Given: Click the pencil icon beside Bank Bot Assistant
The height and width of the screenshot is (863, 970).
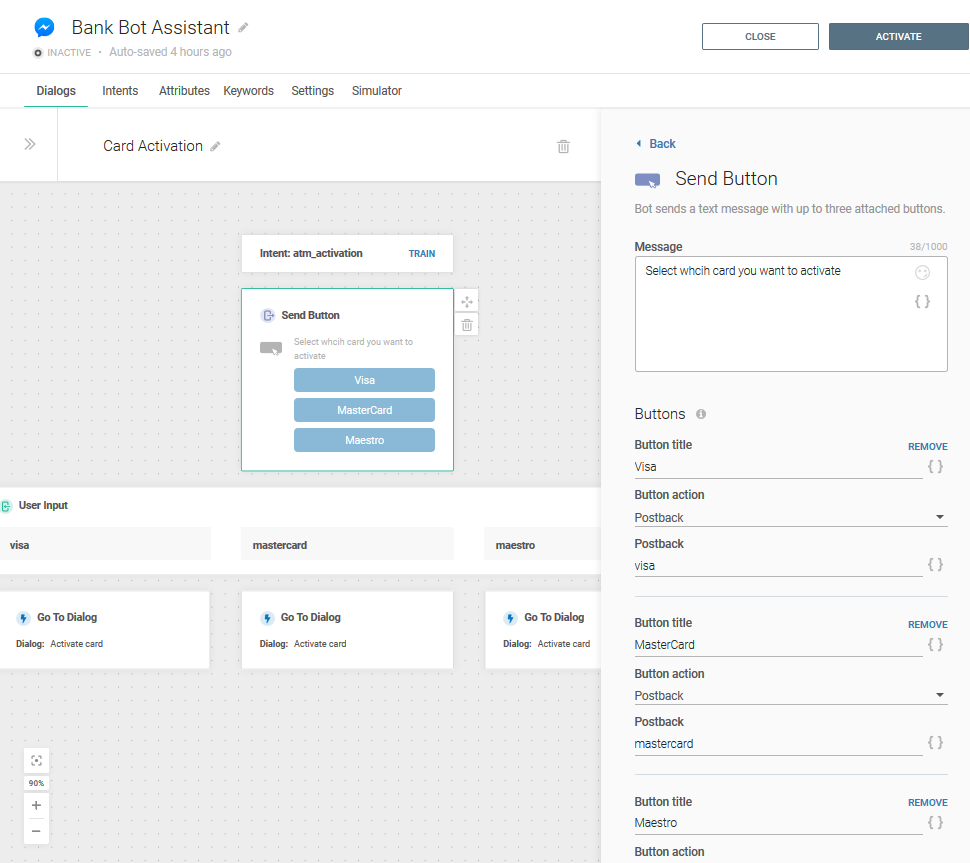Looking at the screenshot, I should point(243,27).
